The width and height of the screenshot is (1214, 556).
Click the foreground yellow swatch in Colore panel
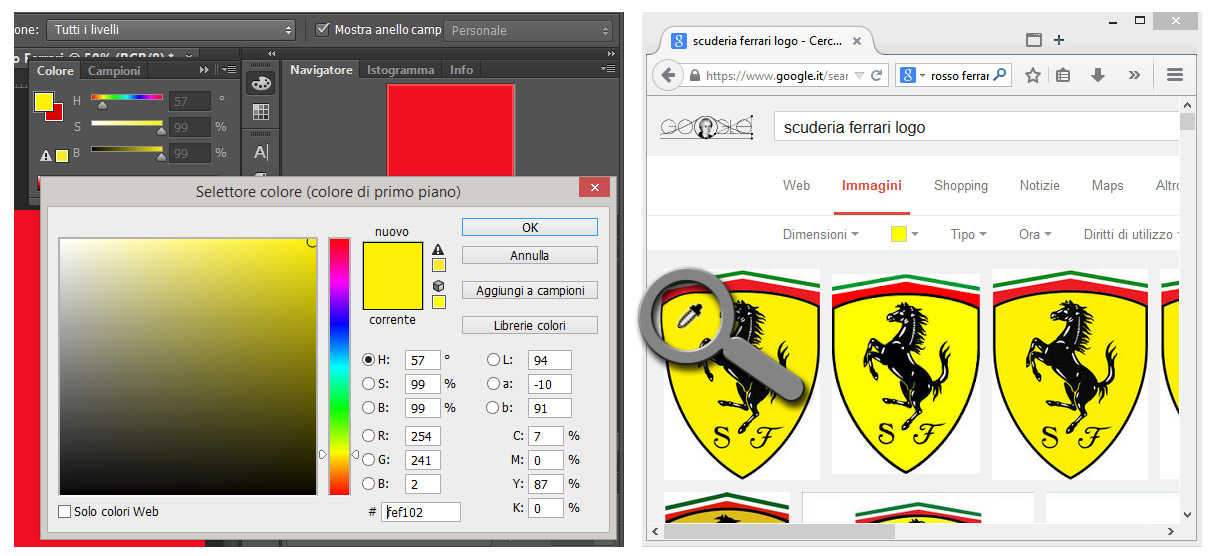[x=43, y=101]
